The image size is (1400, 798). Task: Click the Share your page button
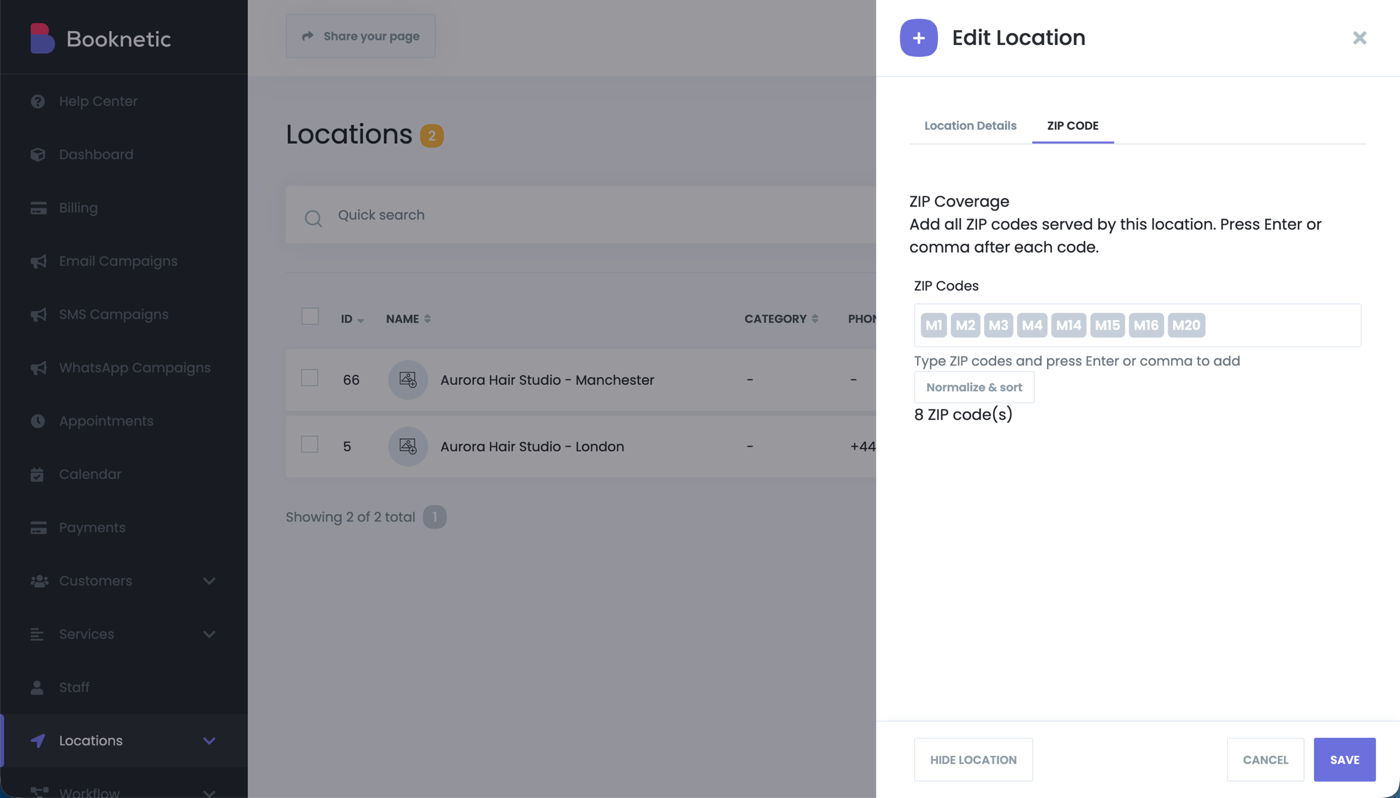coord(360,36)
